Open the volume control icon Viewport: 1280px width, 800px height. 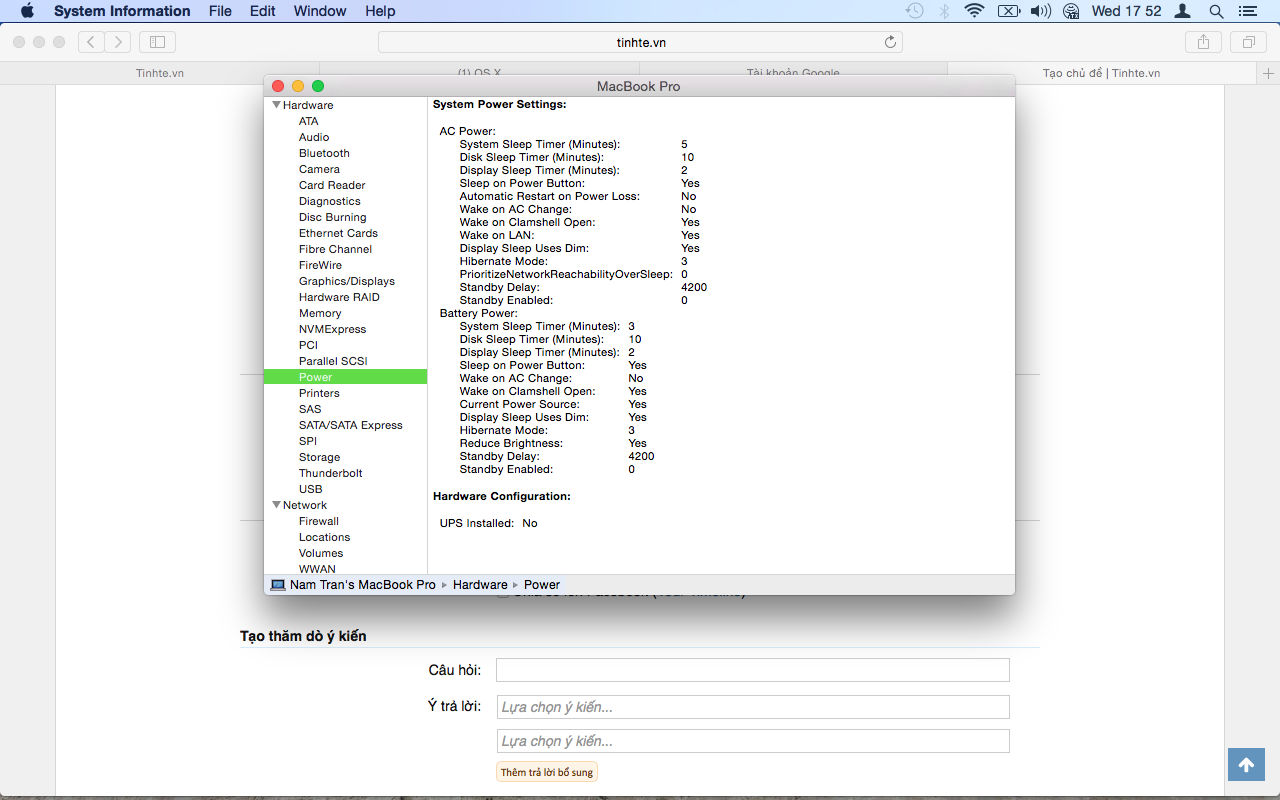(x=1040, y=11)
